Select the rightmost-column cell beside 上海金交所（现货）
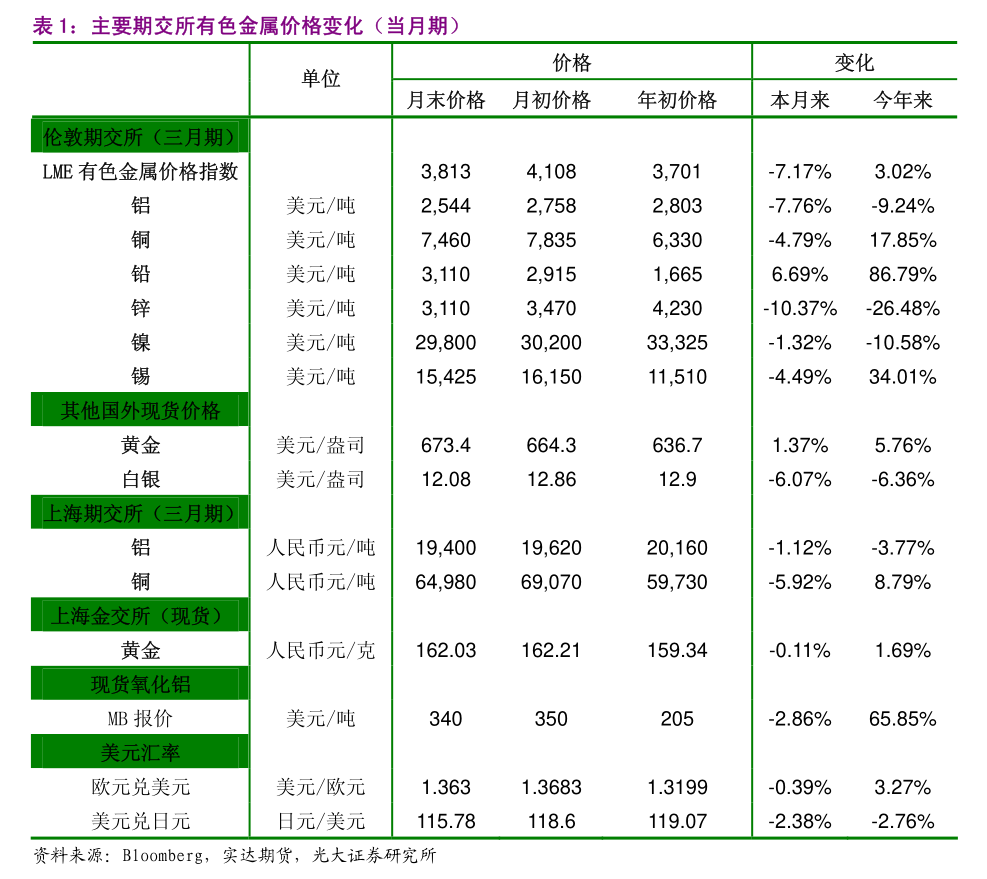Viewport: 987px width, 879px height. tap(855, 615)
